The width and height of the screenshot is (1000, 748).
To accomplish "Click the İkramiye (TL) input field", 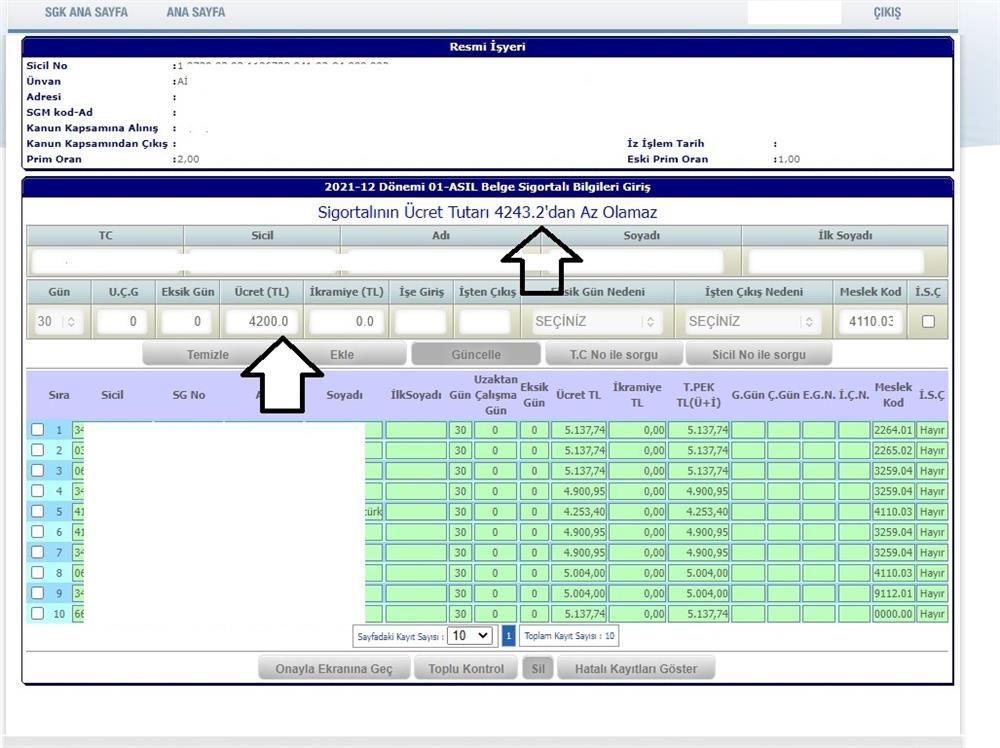I will click(347, 321).
